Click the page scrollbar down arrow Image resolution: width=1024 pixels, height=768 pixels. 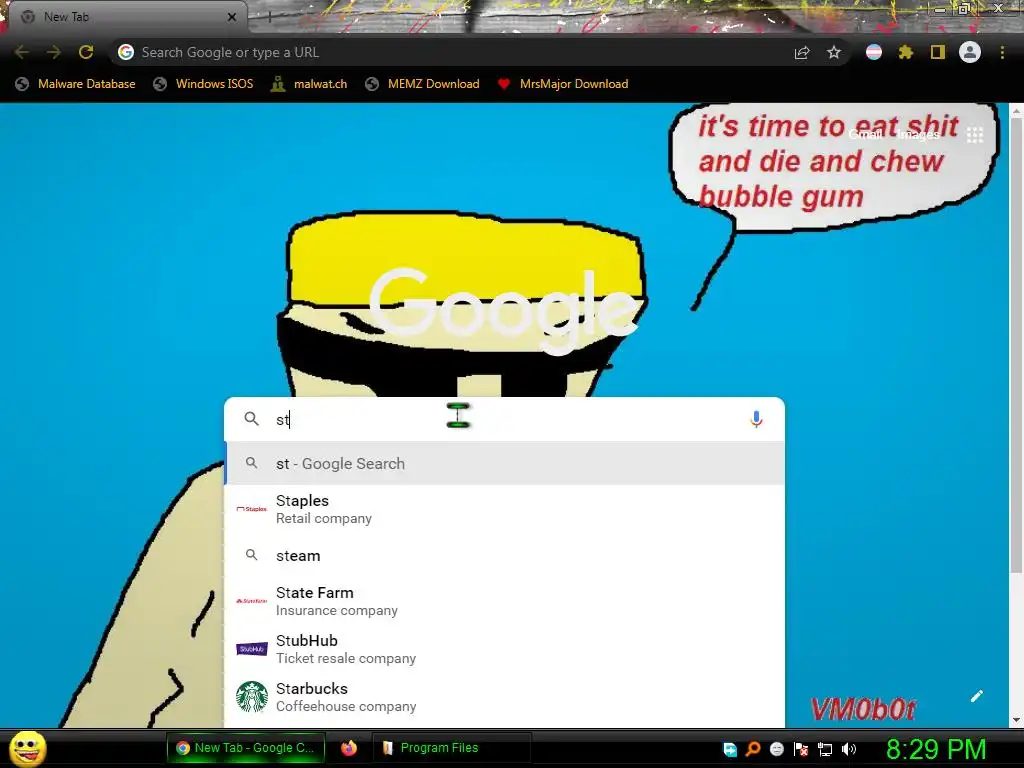[x=1016, y=720]
